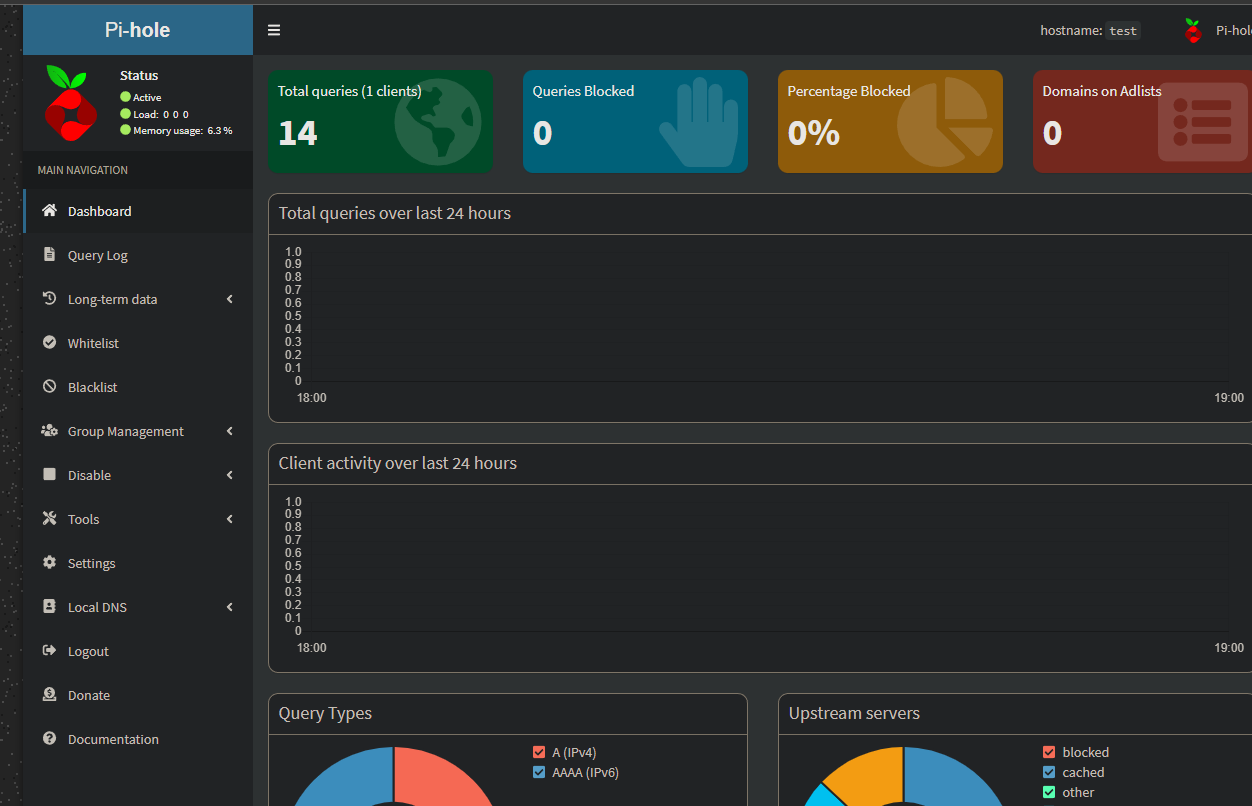Expand the Group Management chevron
Screen dimensions: 1252x806
click(230, 431)
